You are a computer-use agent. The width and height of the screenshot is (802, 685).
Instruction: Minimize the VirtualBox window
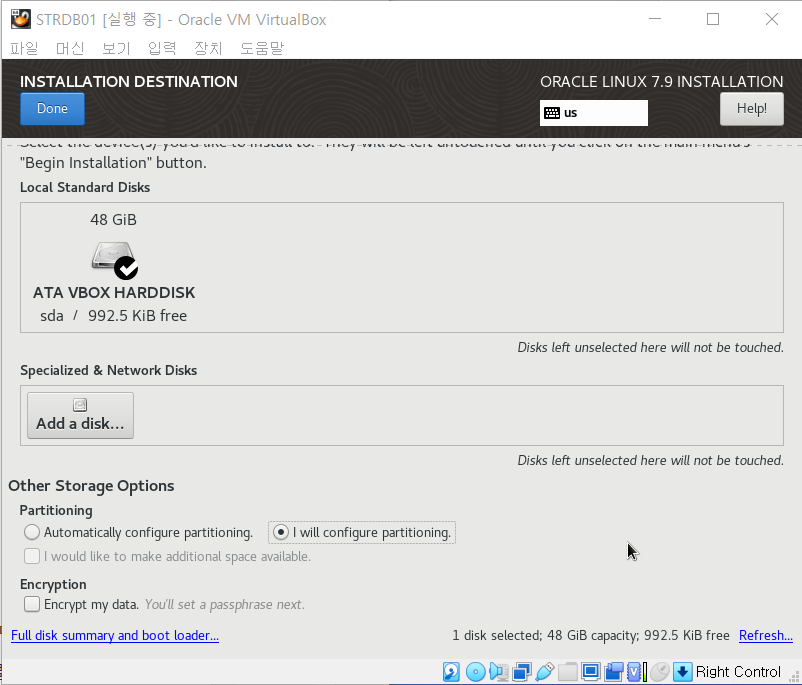coord(655,19)
